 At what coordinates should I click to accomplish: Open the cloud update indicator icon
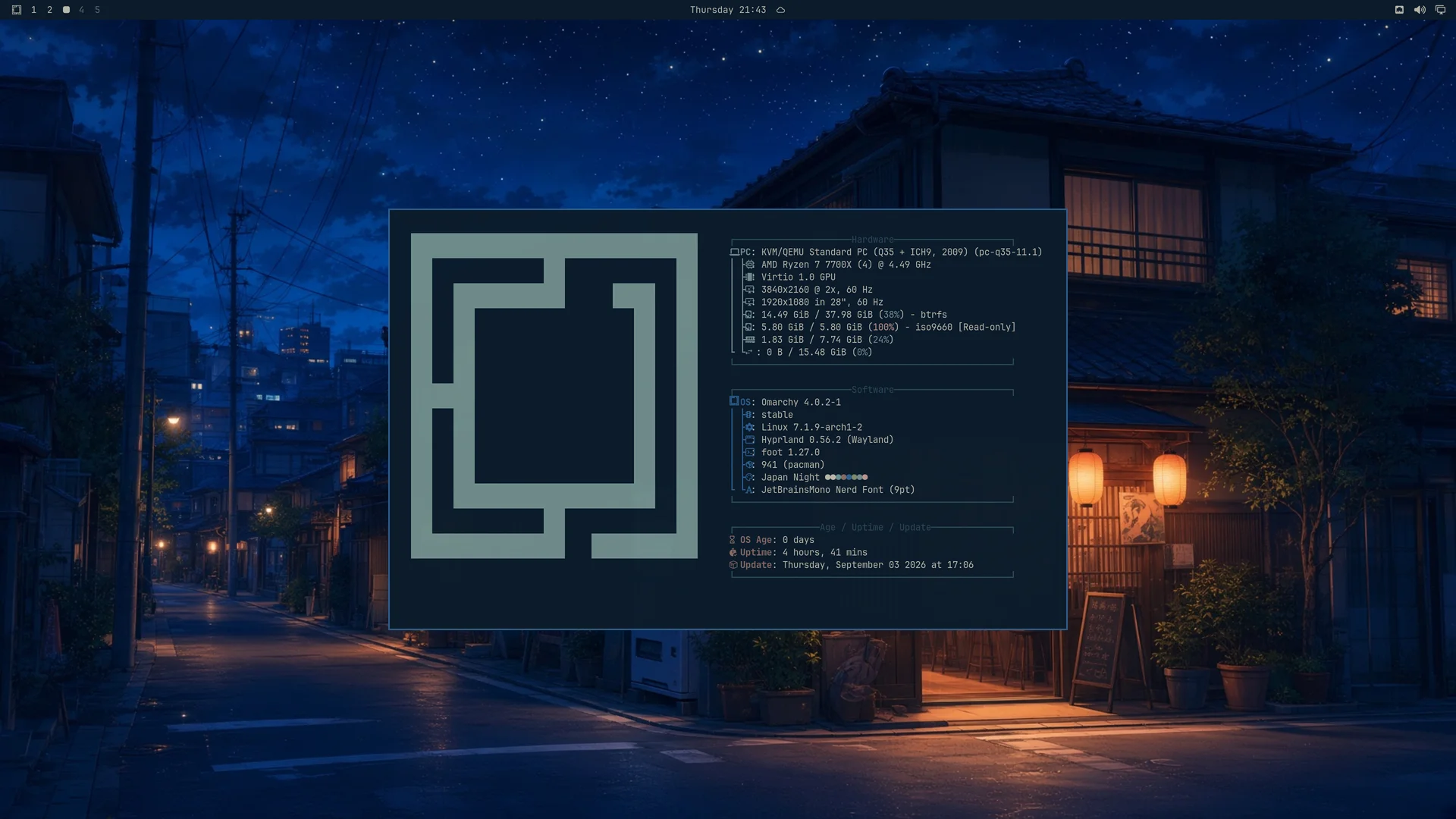pyautogui.click(x=780, y=10)
